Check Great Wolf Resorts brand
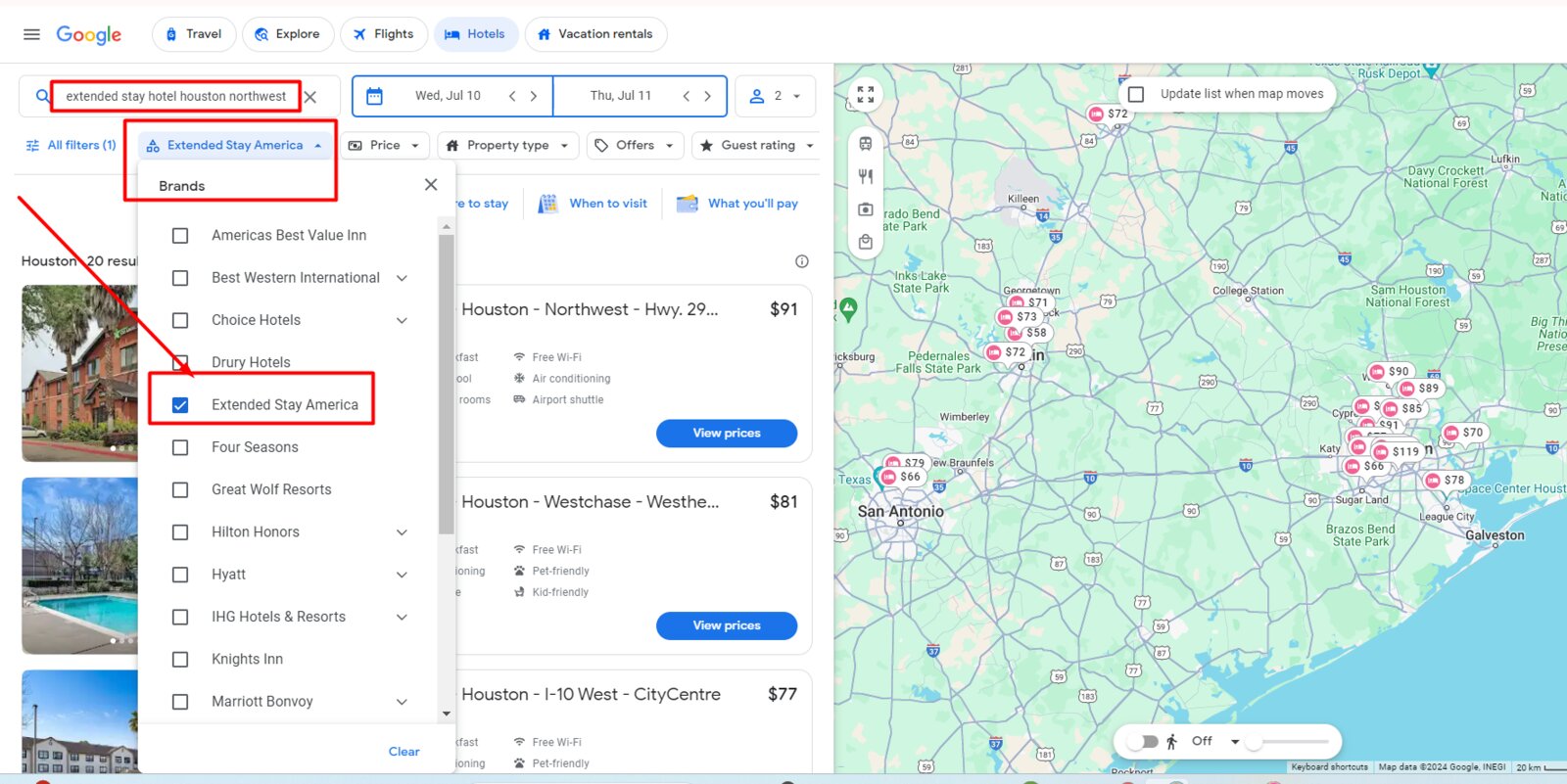1567x784 pixels. [x=180, y=489]
